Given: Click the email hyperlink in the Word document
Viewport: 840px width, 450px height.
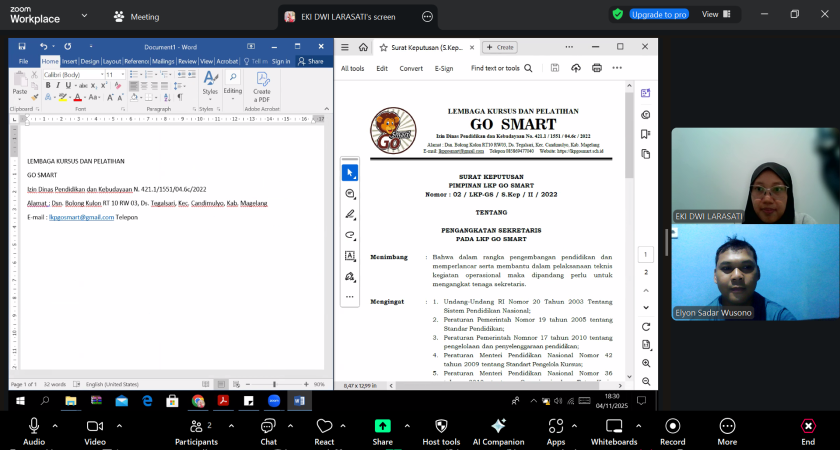Looking at the screenshot, I should tap(80, 217).
